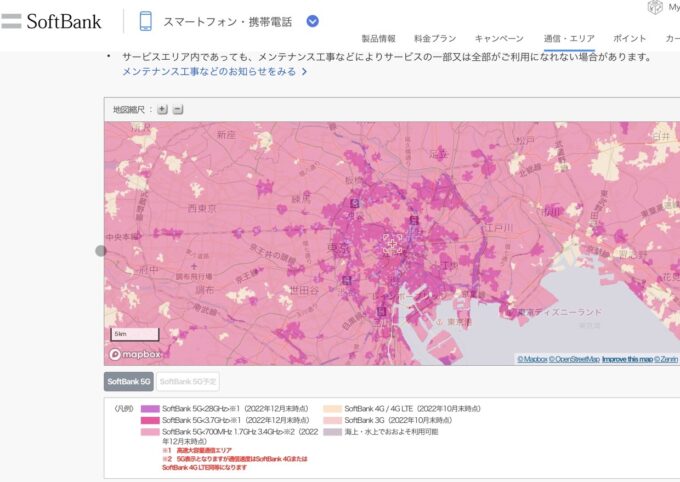Click the 5G 3.7GHz magenta legend swatch
This screenshot has width=680, height=482.
(150, 420)
